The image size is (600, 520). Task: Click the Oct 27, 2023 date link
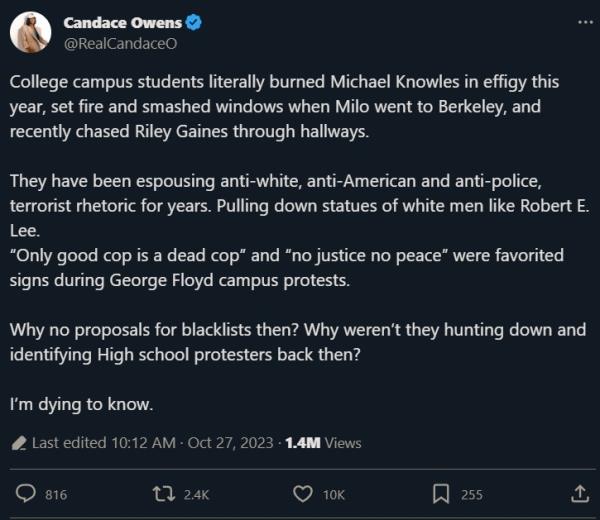click(230, 443)
